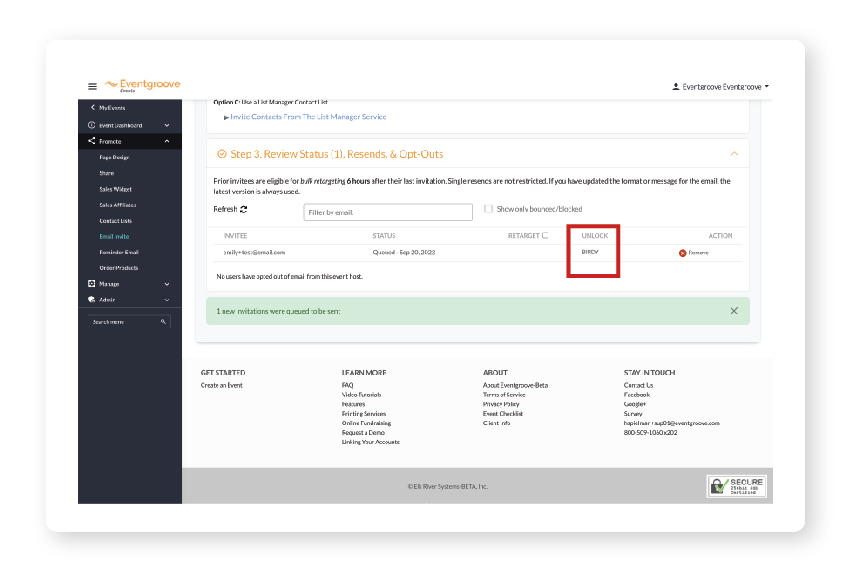This screenshot has width=851, height=577.
Task: Click the Invitee column header
Action: tap(235, 236)
